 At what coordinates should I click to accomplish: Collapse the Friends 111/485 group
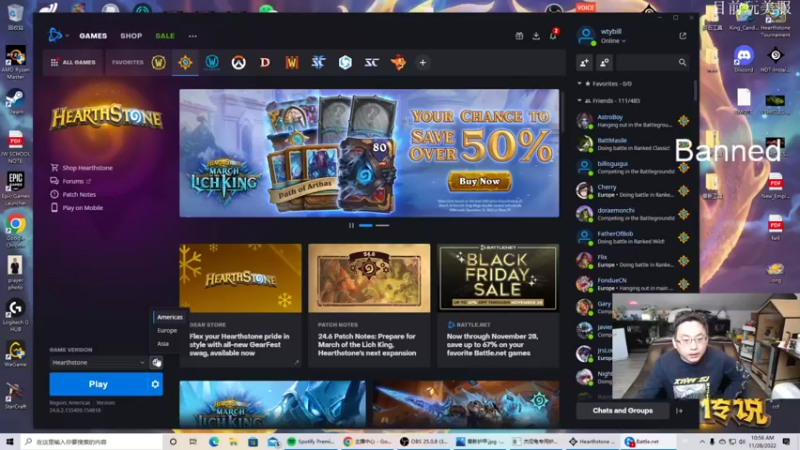[580, 101]
